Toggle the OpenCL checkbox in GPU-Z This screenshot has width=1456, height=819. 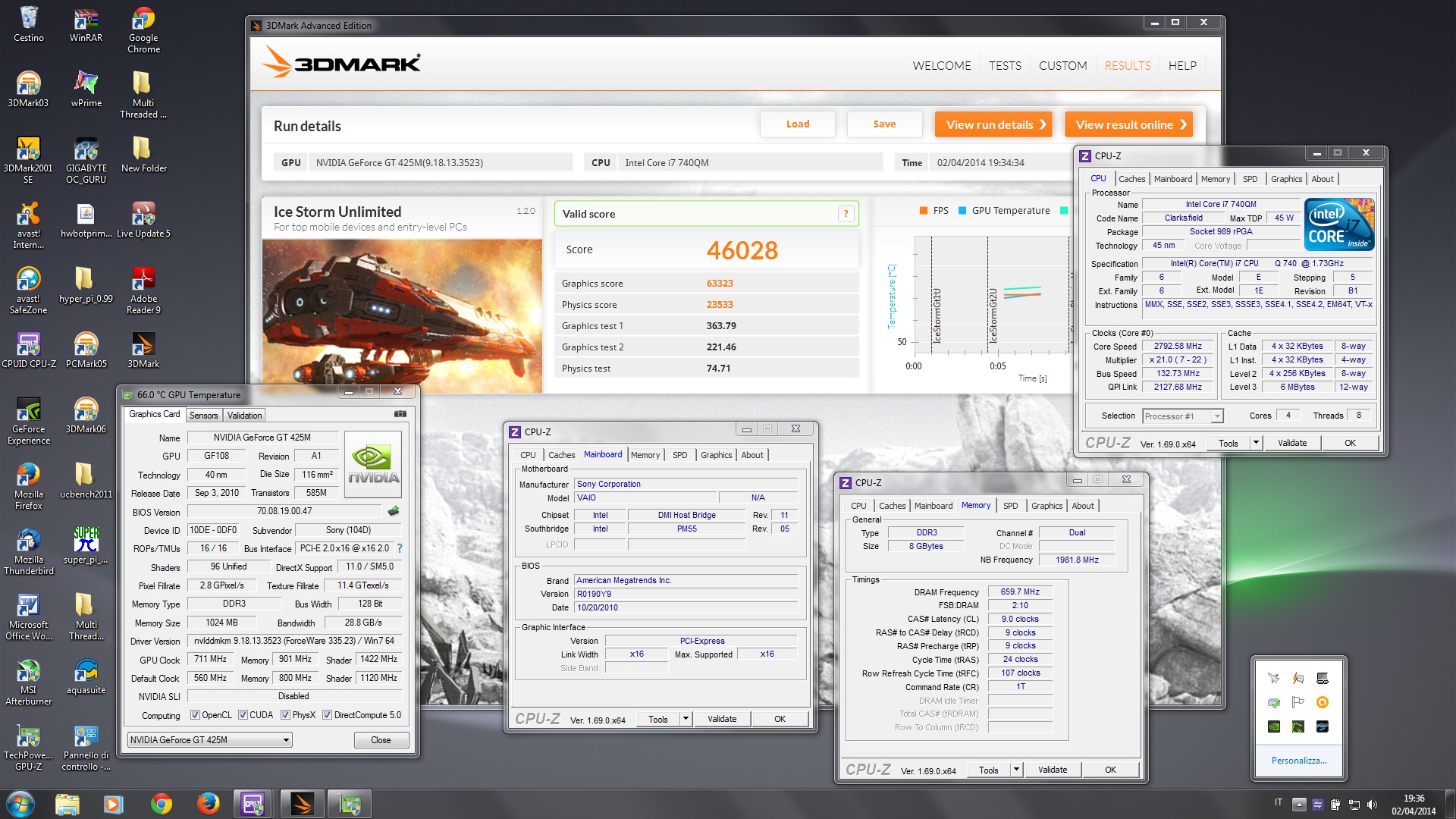click(x=195, y=715)
